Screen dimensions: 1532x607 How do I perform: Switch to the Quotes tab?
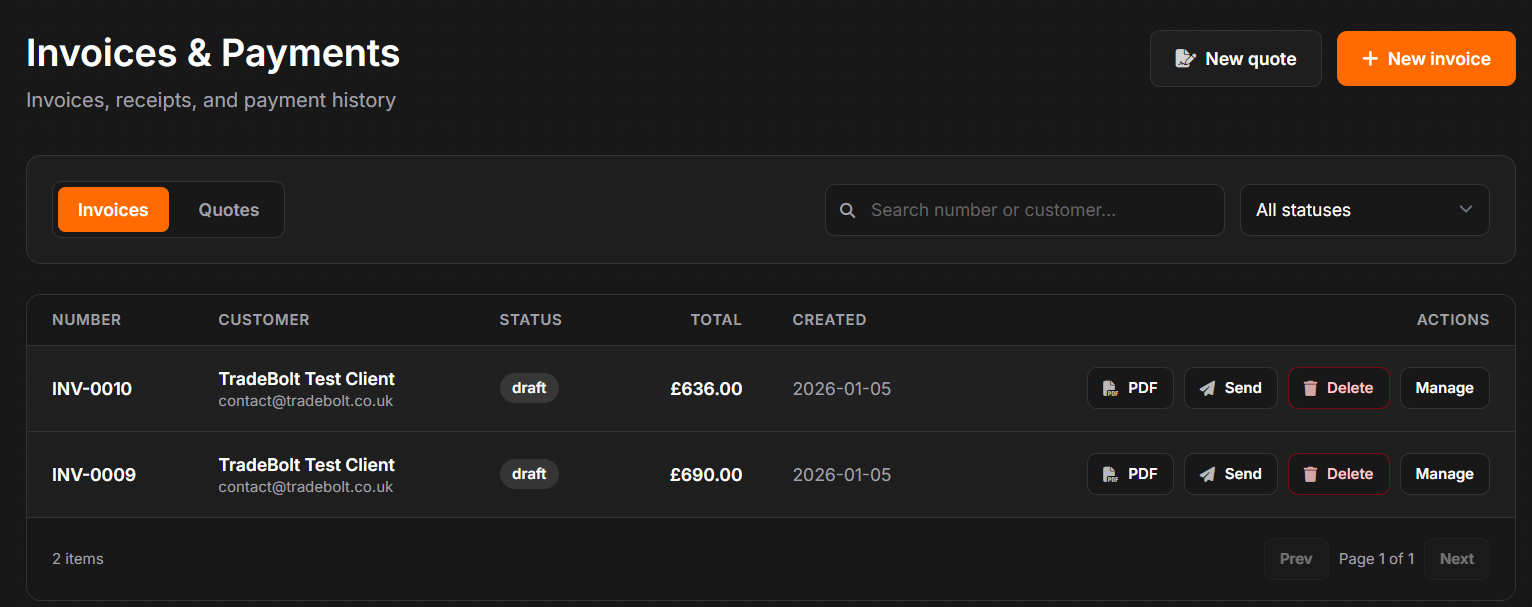228,210
